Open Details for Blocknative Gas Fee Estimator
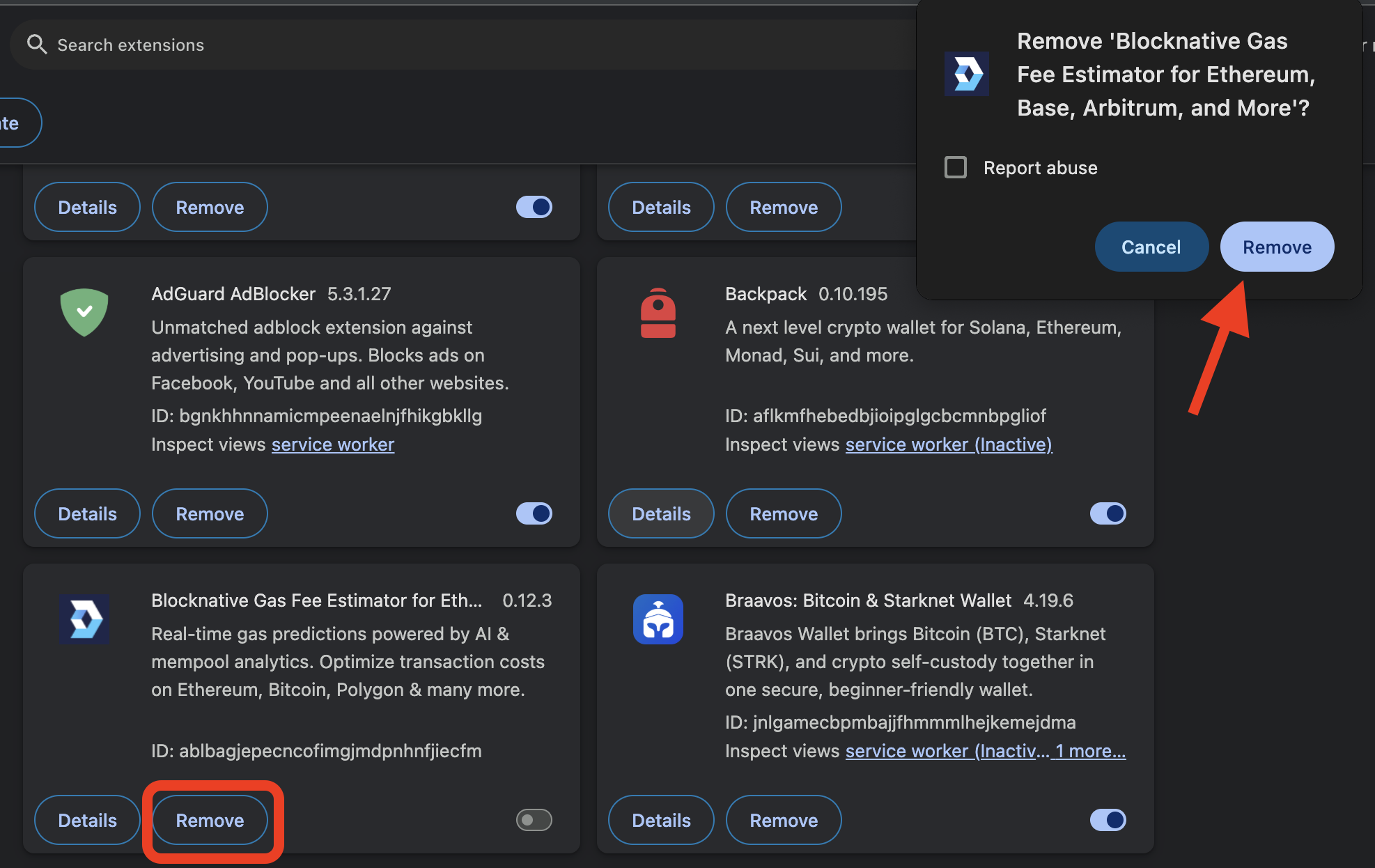 87,820
